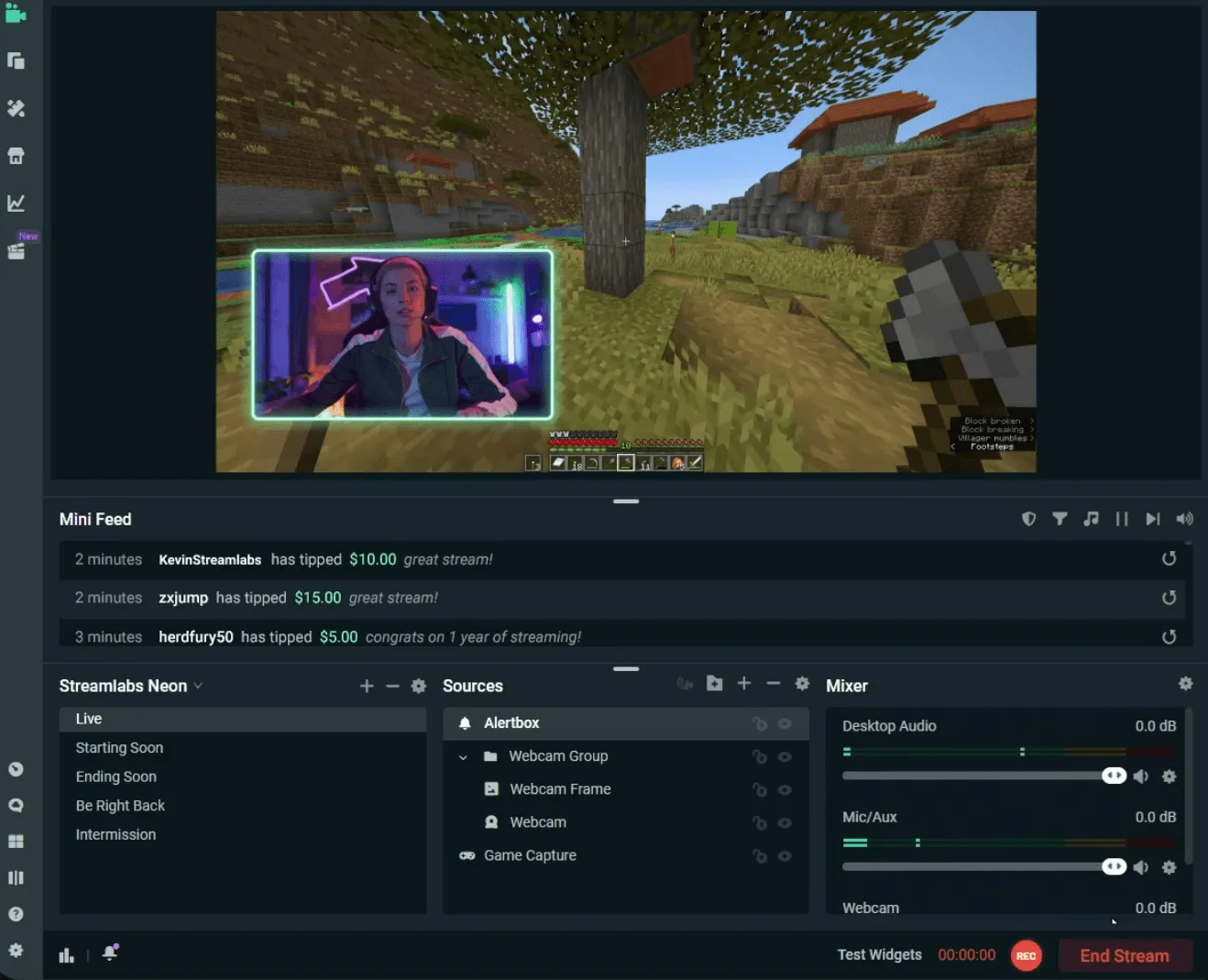Toggle visibility of the Alertbox source
Image resolution: width=1208 pixels, height=980 pixels.
tap(785, 723)
